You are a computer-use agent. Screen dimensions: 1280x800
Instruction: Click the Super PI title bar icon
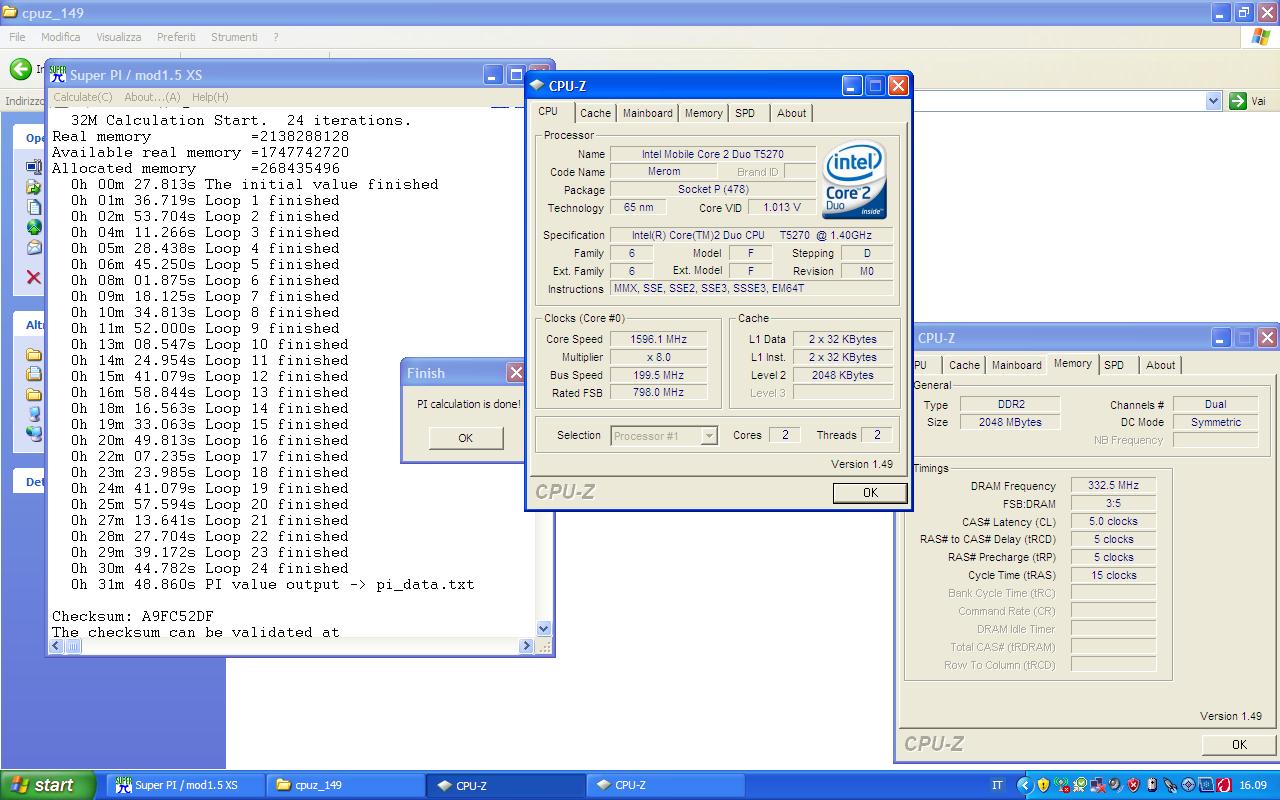[x=58, y=75]
